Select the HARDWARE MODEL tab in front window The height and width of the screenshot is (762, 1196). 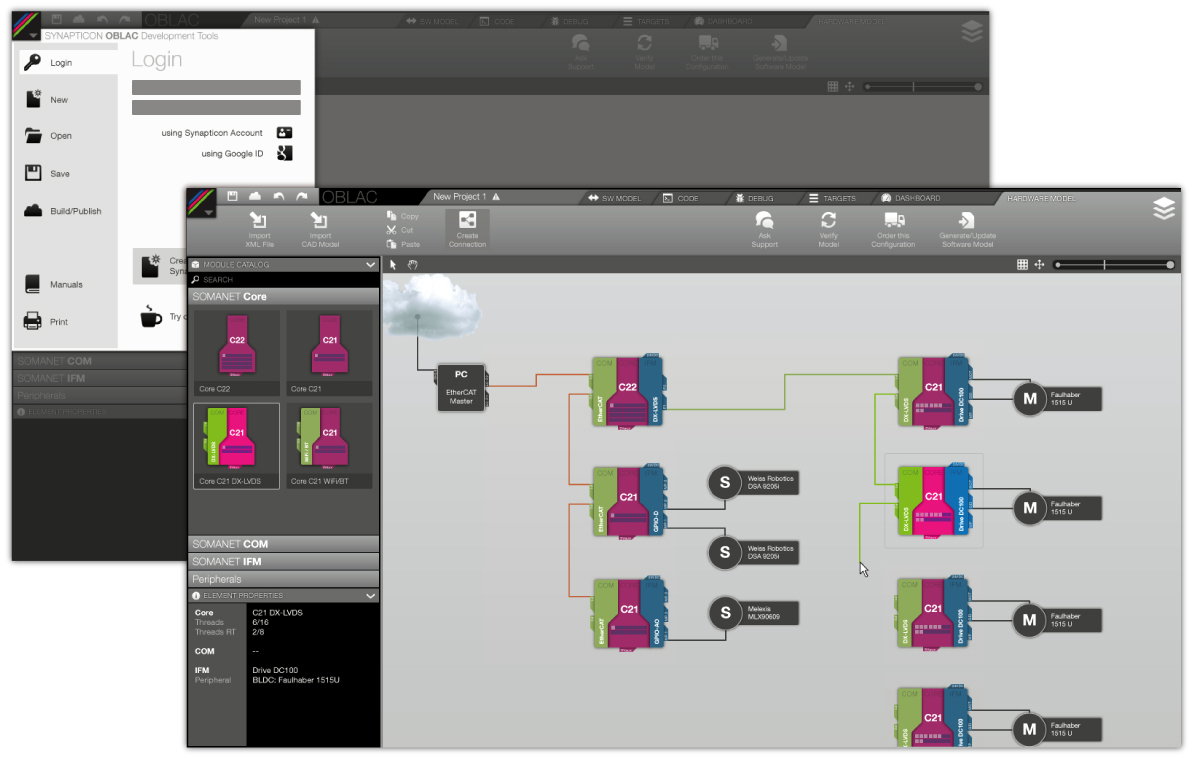[x=1041, y=198]
